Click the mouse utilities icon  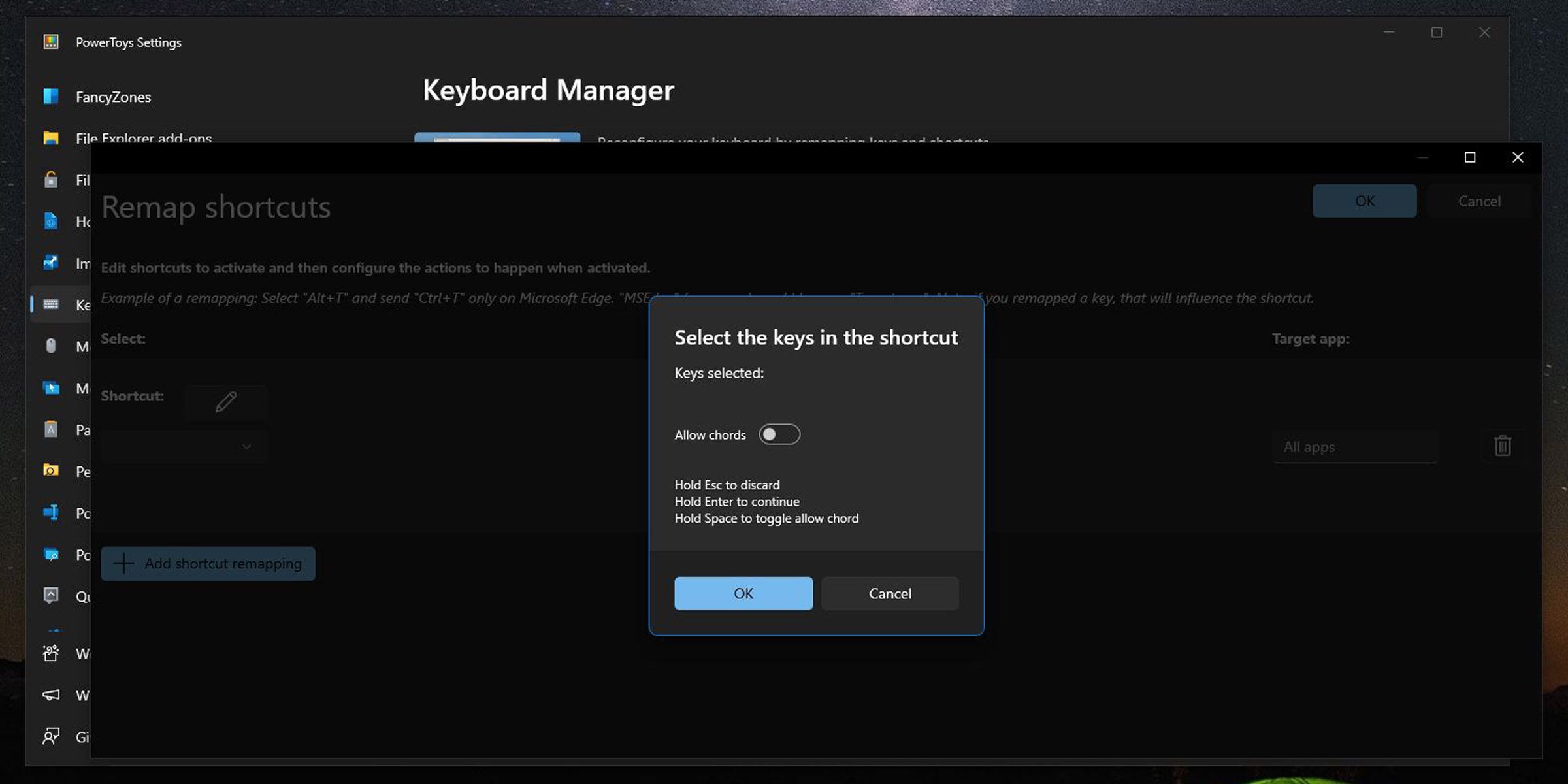tap(51, 346)
